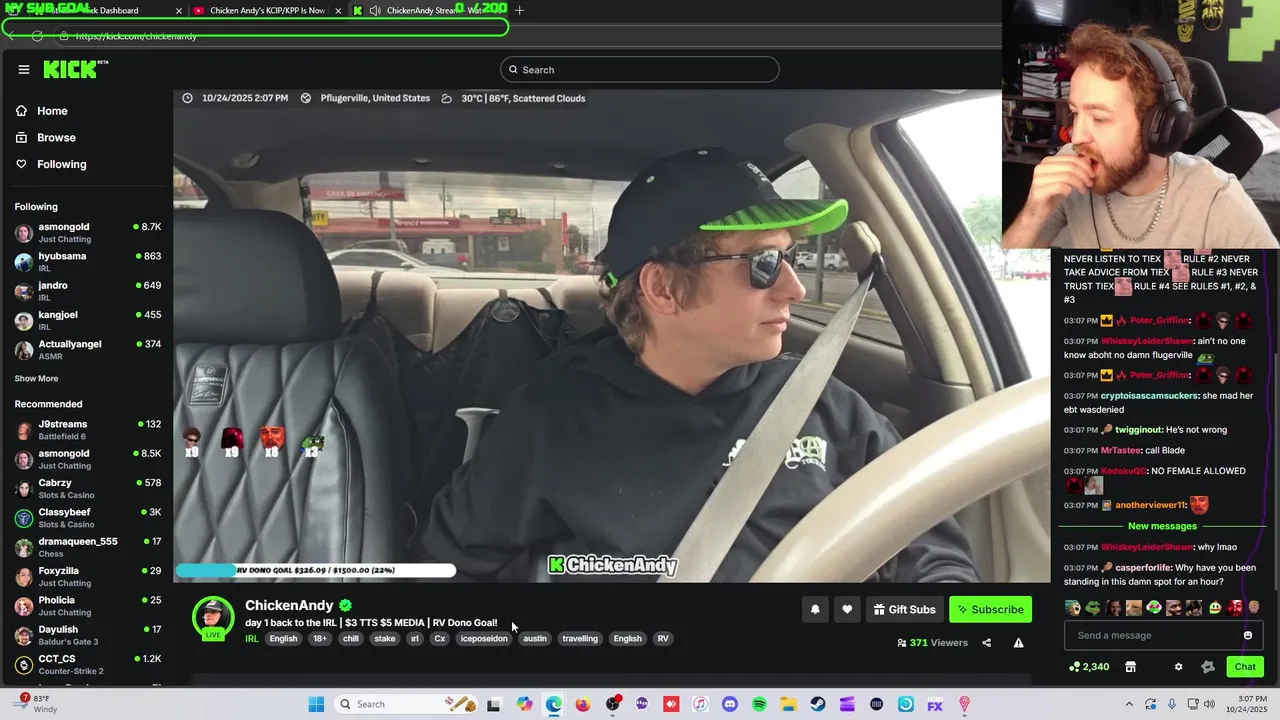Screen dimensions: 1280x720
Task: Open the emoji picker in chat
Action: coord(1247,635)
